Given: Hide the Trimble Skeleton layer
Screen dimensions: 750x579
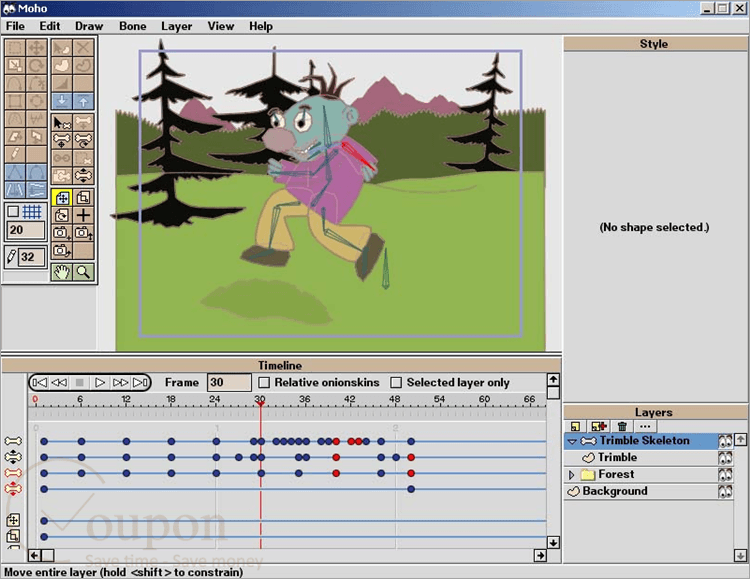Looking at the screenshot, I should [x=725, y=441].
